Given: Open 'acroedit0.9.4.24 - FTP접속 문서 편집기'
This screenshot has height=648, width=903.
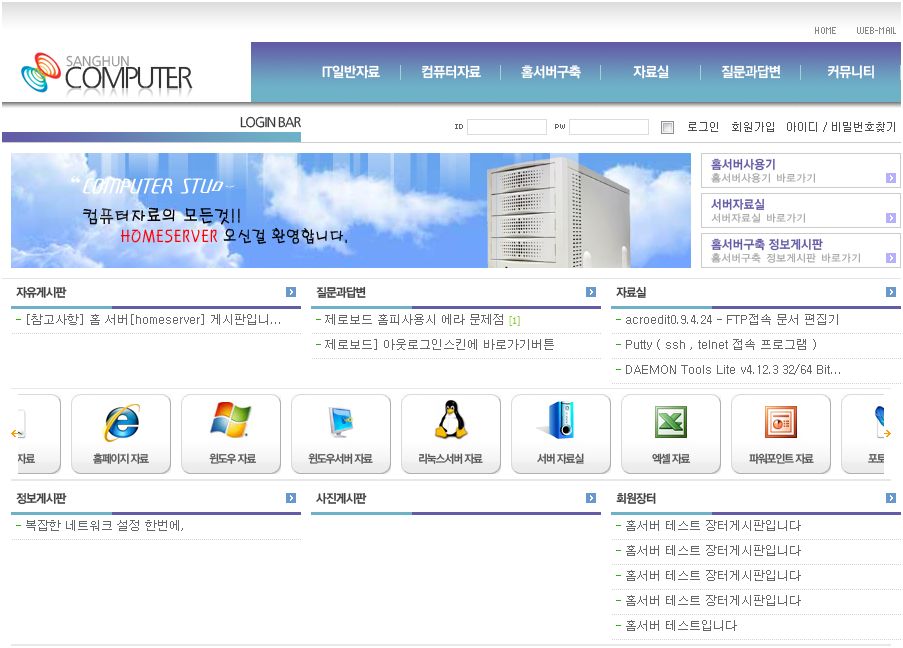Looking at the screenshot, I should 732,320.
